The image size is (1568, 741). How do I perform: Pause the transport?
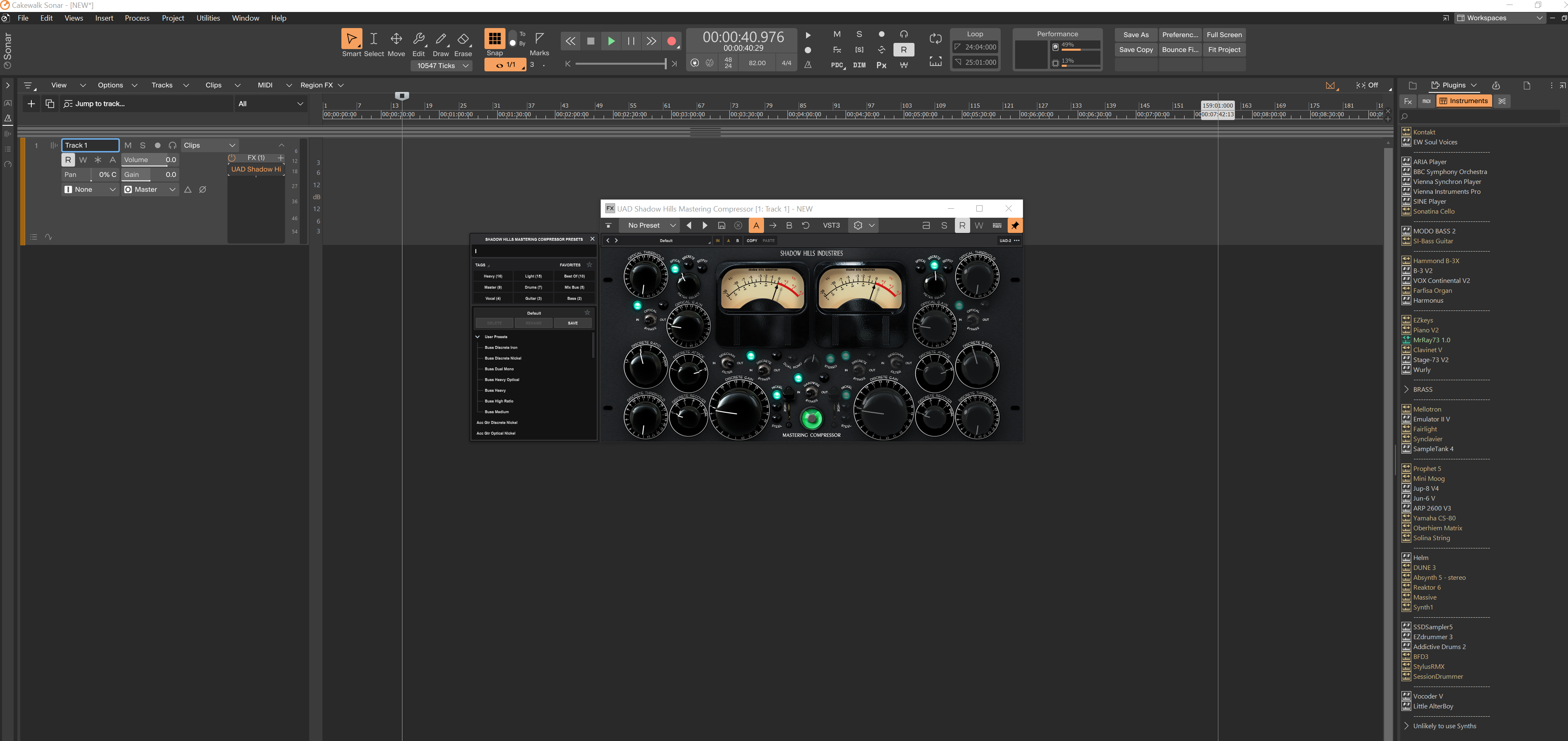[x=631, y=41]
